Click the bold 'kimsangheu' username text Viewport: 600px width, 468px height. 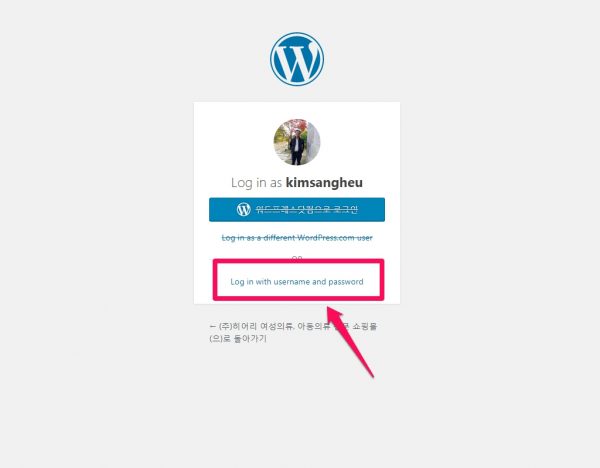pyautogui.click(x=324, y=183)
